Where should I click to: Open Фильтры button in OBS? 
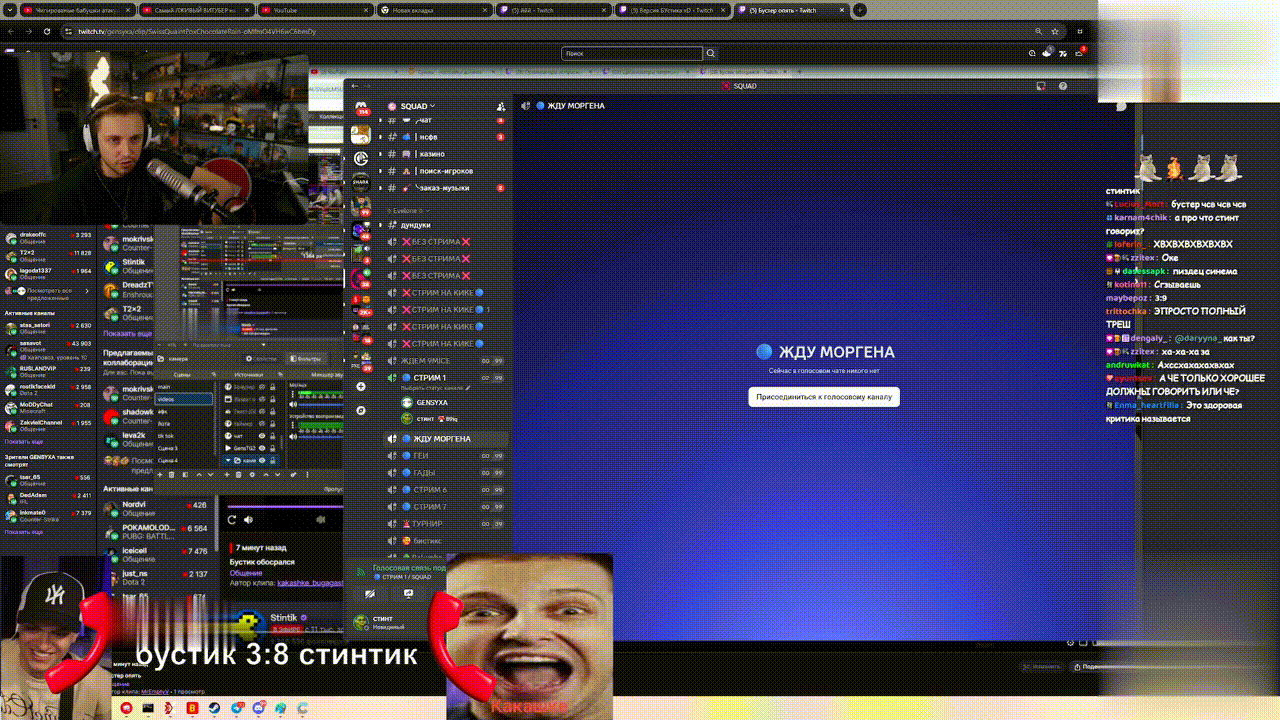pyautogui.click(x=306, y=358)
